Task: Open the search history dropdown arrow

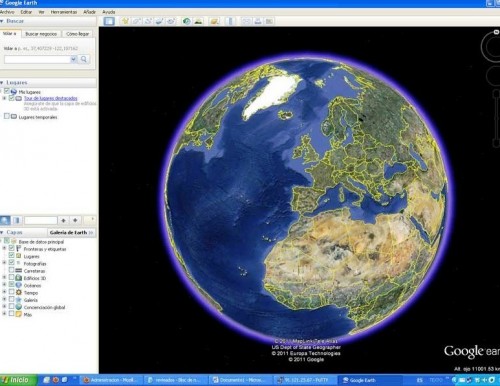Action: tap(73, 59)
